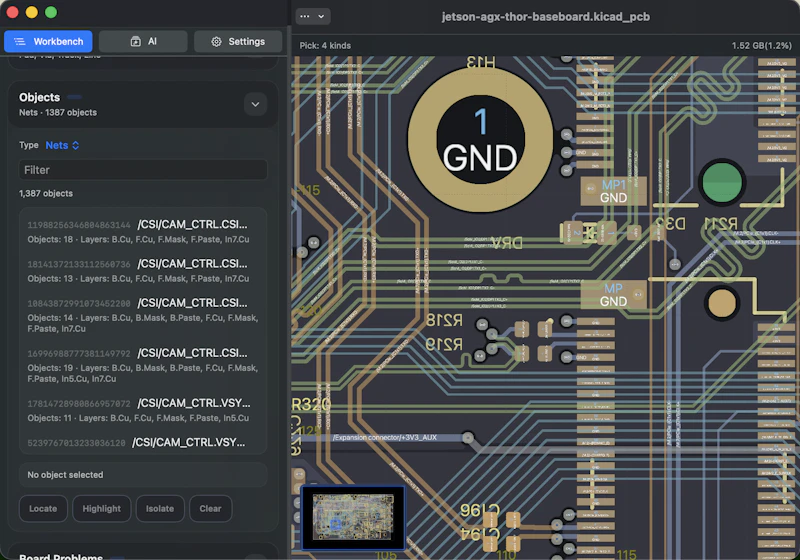Screen dimensions: 800x560
Task: Select net with ID 1699698877738114979
Action: point(143,365)
